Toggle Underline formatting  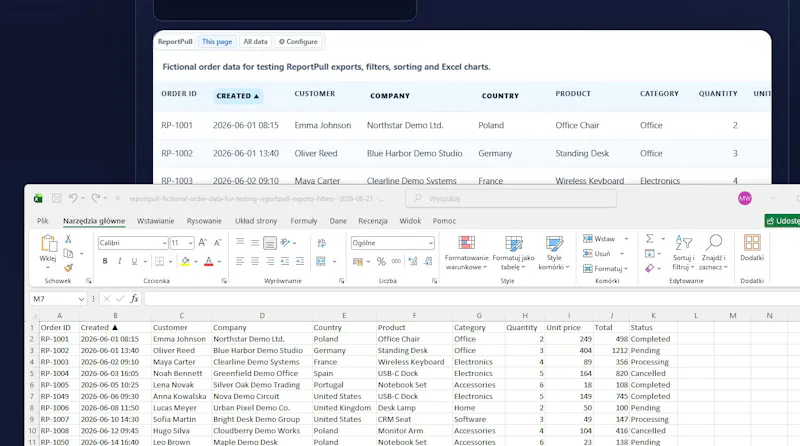[134, 261]
